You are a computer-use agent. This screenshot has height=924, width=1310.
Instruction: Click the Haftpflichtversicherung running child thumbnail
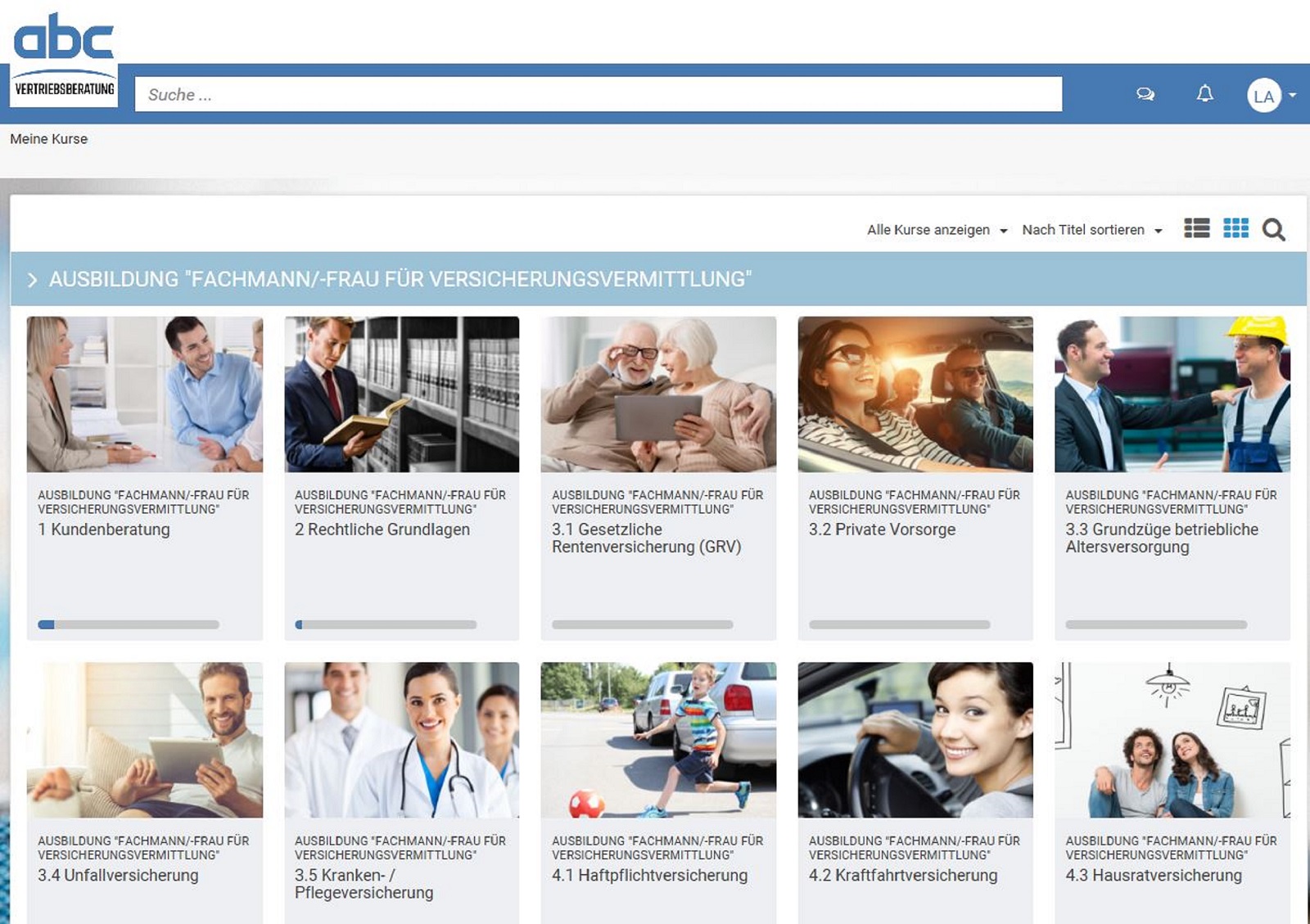coord(658,740)
